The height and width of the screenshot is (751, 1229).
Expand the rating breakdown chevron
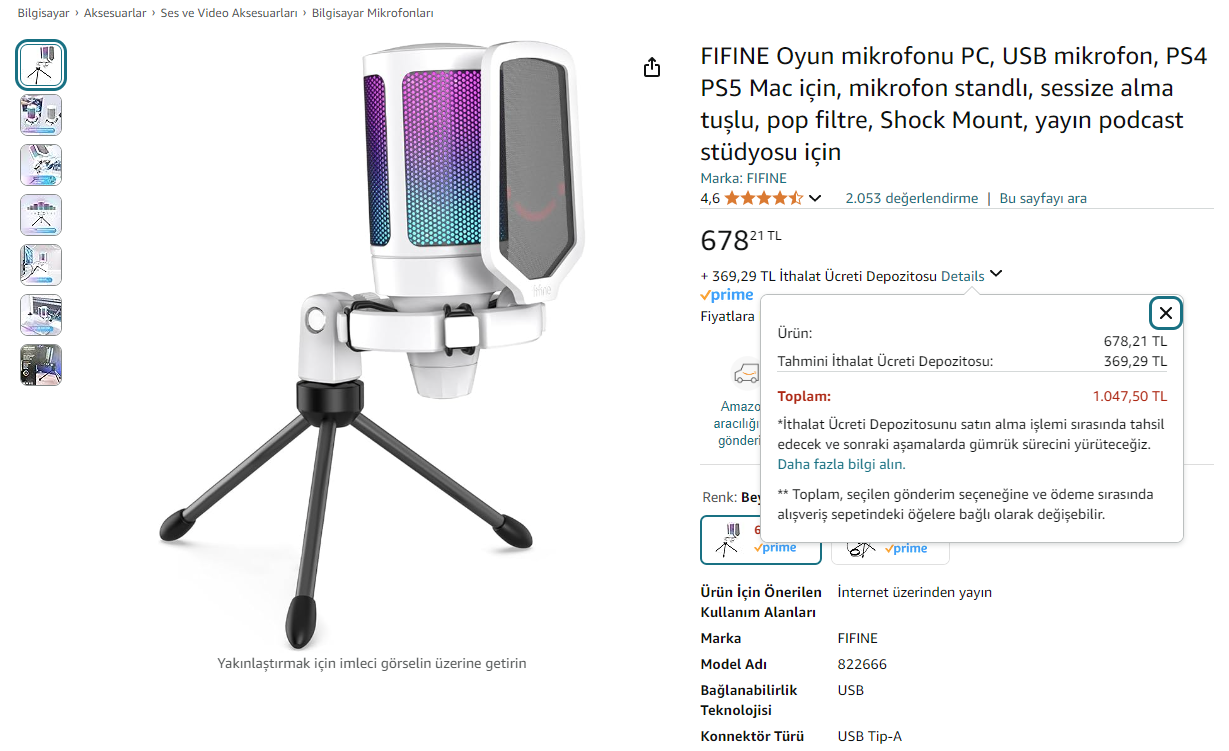pyautogui.click(x=815, y=198)
